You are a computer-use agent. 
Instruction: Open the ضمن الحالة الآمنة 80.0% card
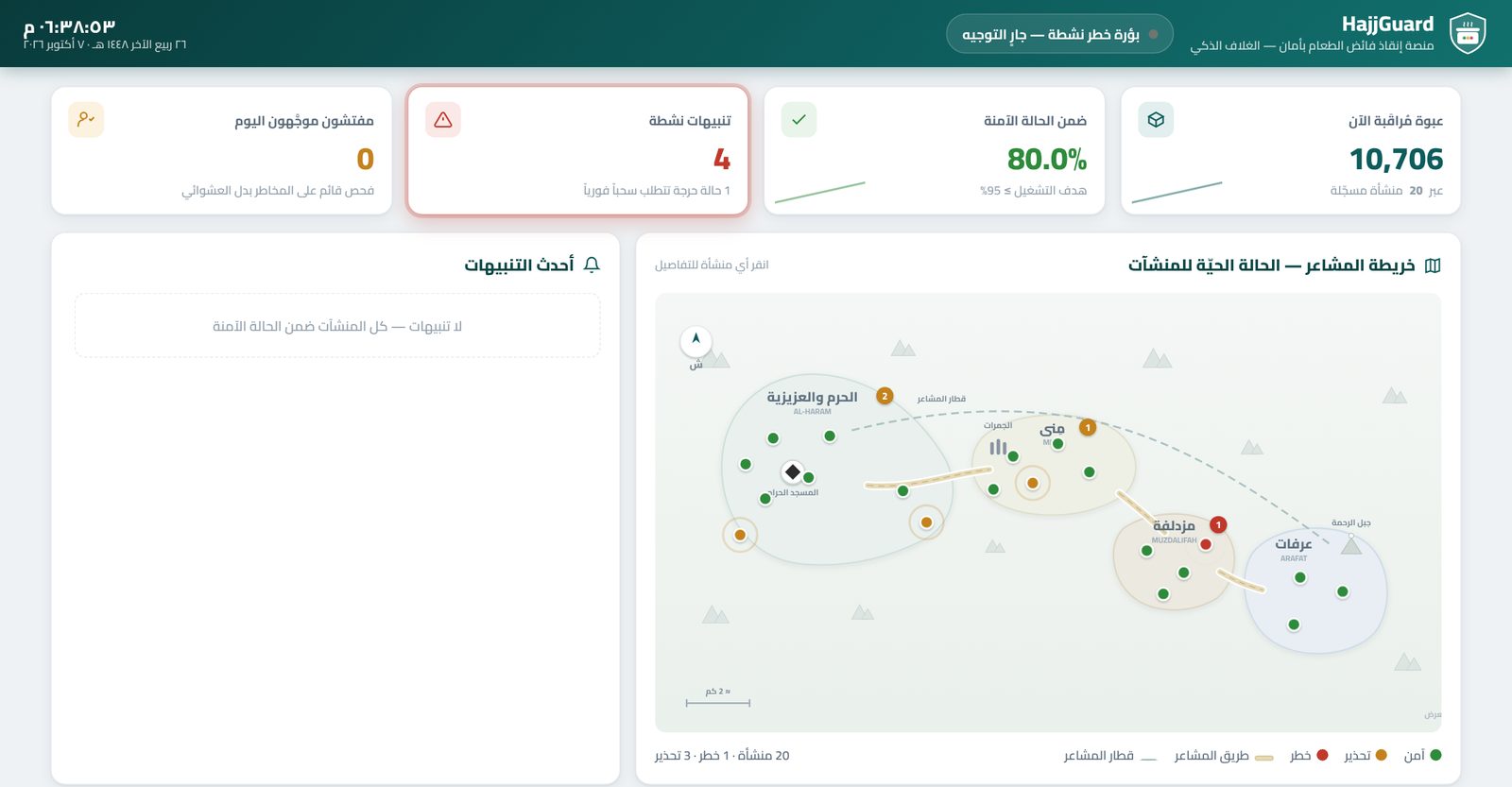coord(934,151)
